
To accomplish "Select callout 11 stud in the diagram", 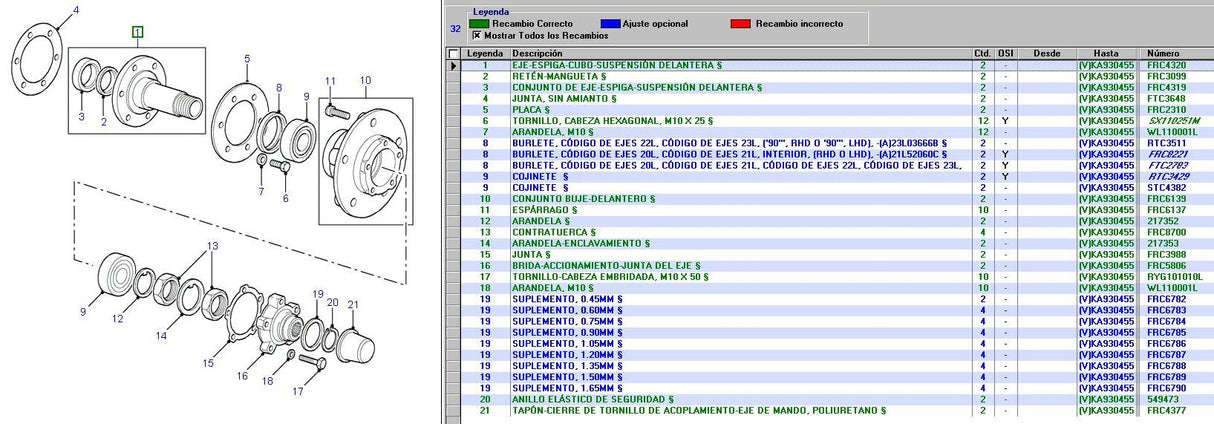I will pos(330,80).
